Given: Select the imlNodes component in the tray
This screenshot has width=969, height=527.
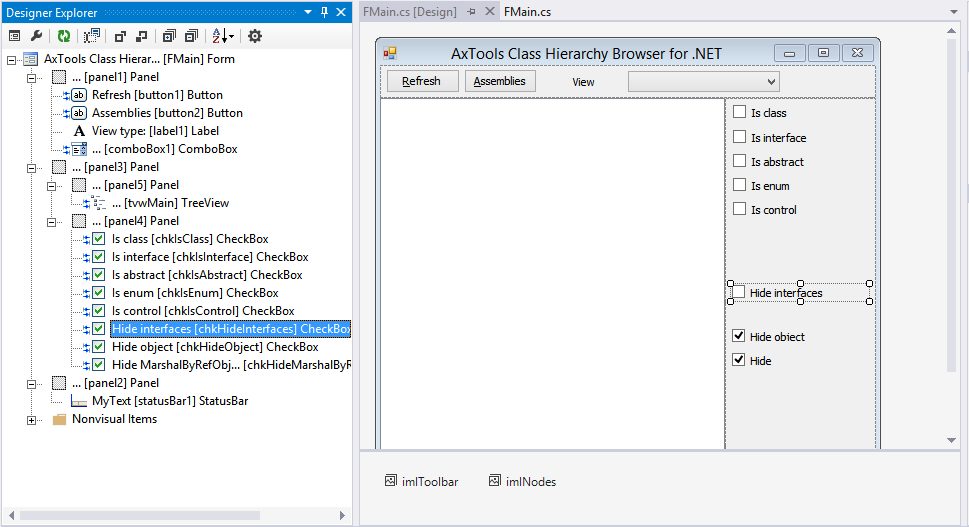Looking at the screenshot, I should click(522, 481).
